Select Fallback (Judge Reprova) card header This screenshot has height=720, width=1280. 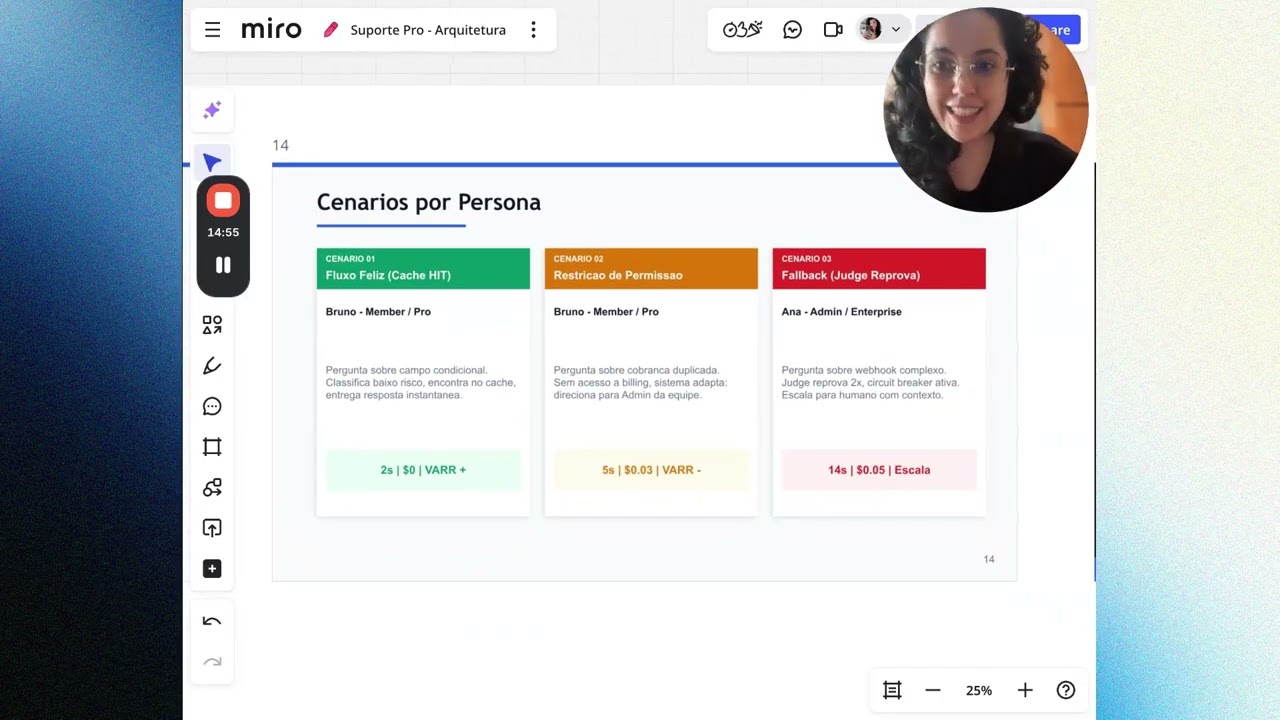pyautogui.click(x=879, y=269)
